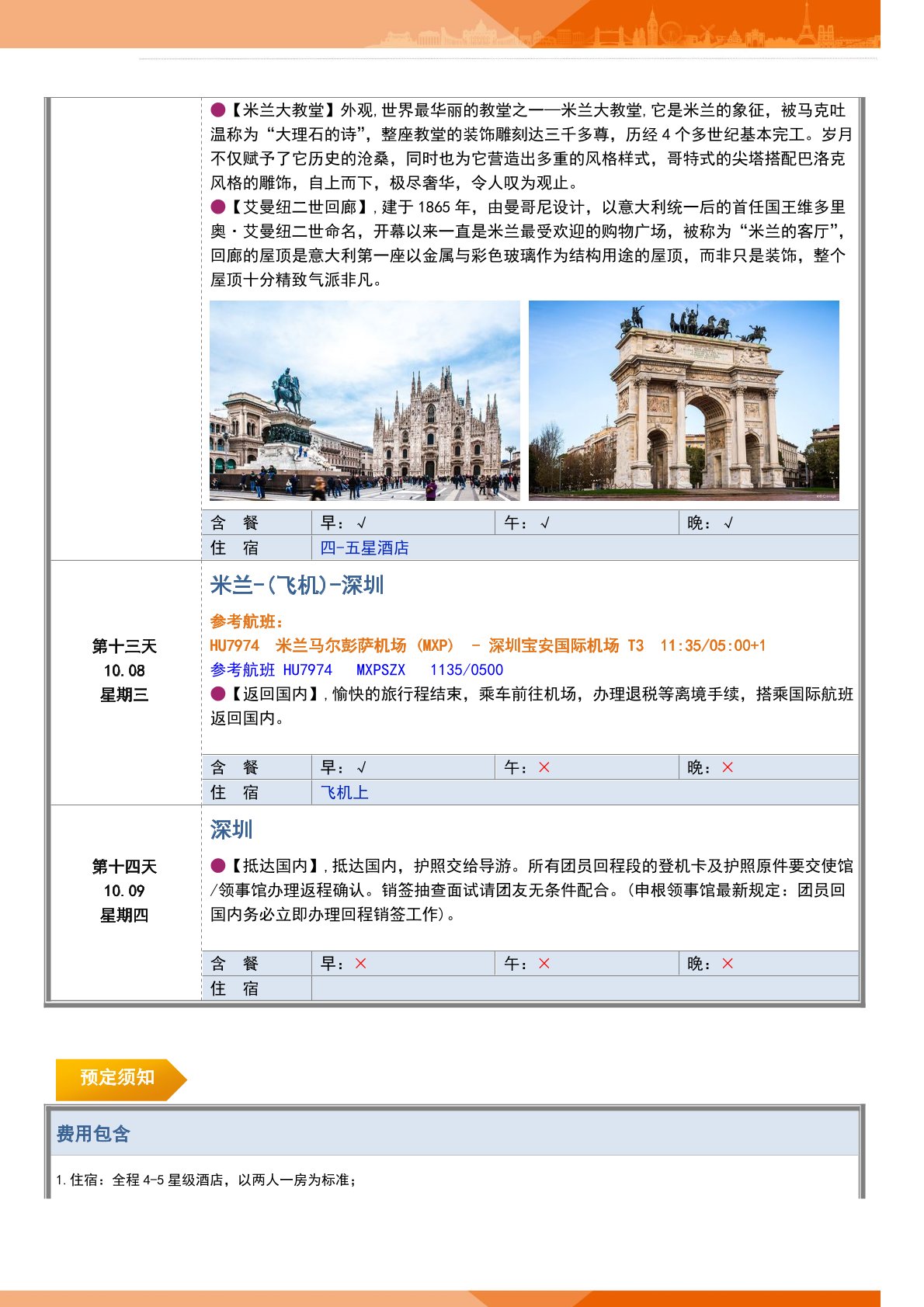
Task: Click the Arch of Peace photo
Action: click(683, 400)
